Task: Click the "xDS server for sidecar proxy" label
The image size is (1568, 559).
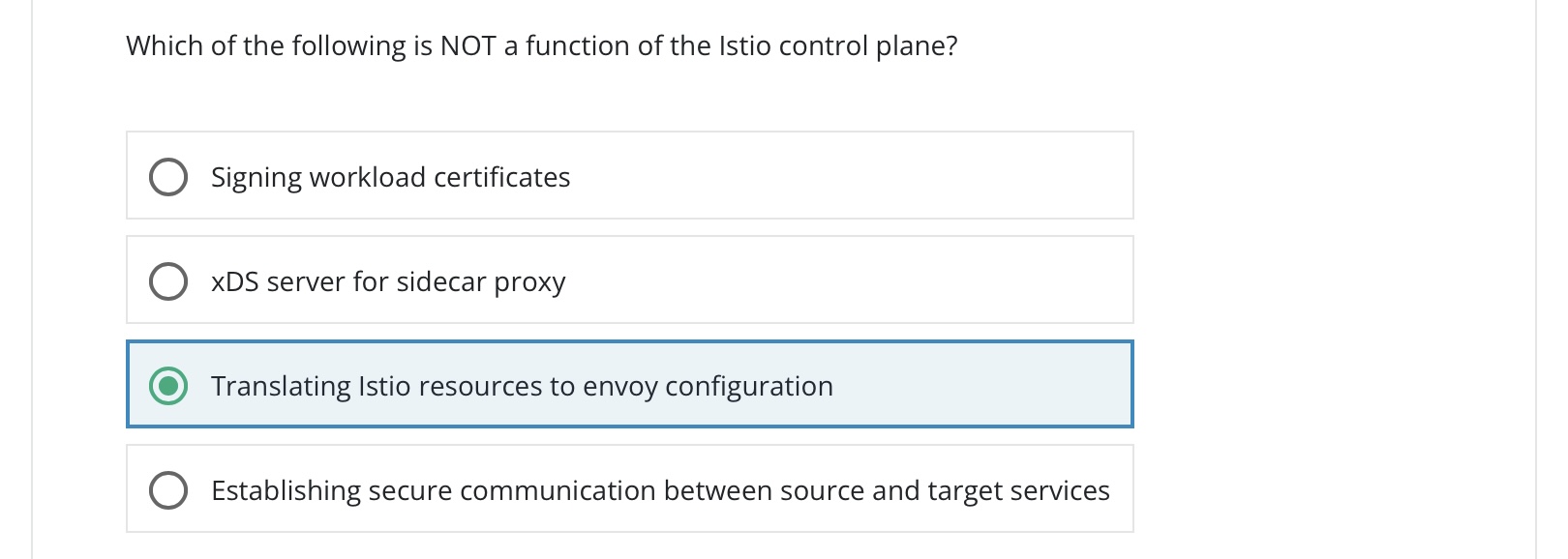Action: point(388,281)
